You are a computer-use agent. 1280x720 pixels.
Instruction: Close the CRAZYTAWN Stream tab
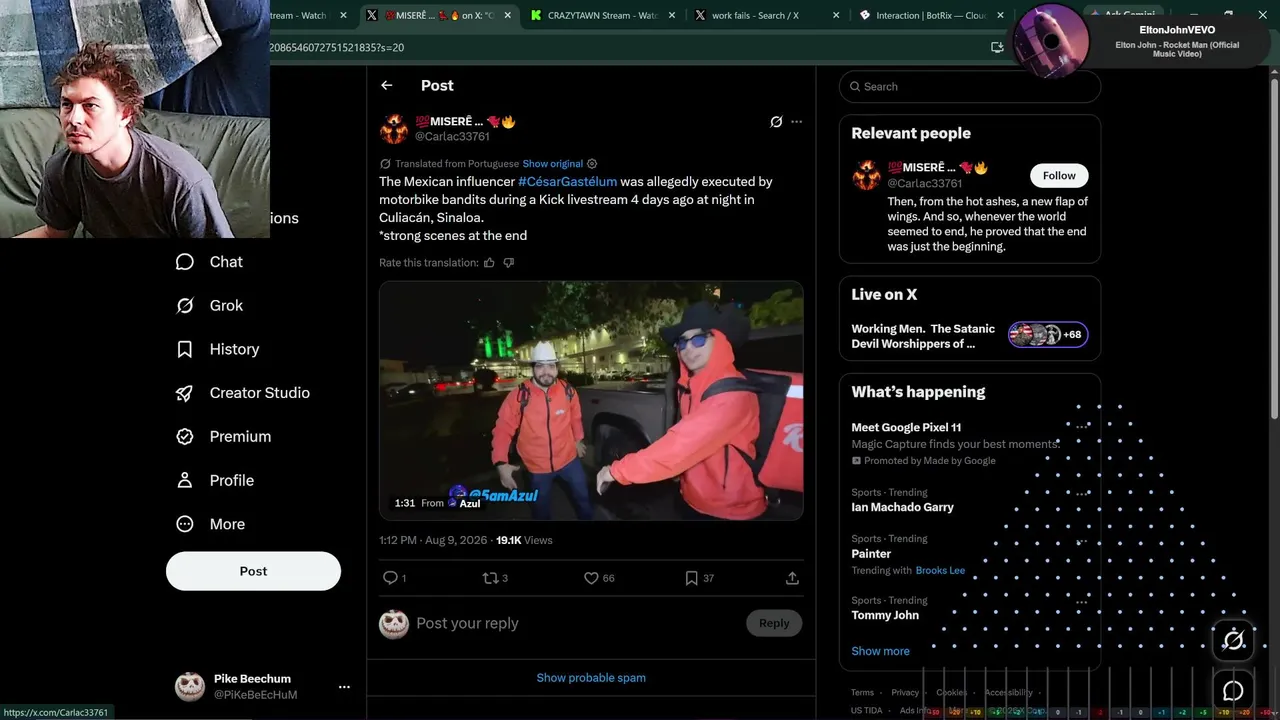(672, 15)
